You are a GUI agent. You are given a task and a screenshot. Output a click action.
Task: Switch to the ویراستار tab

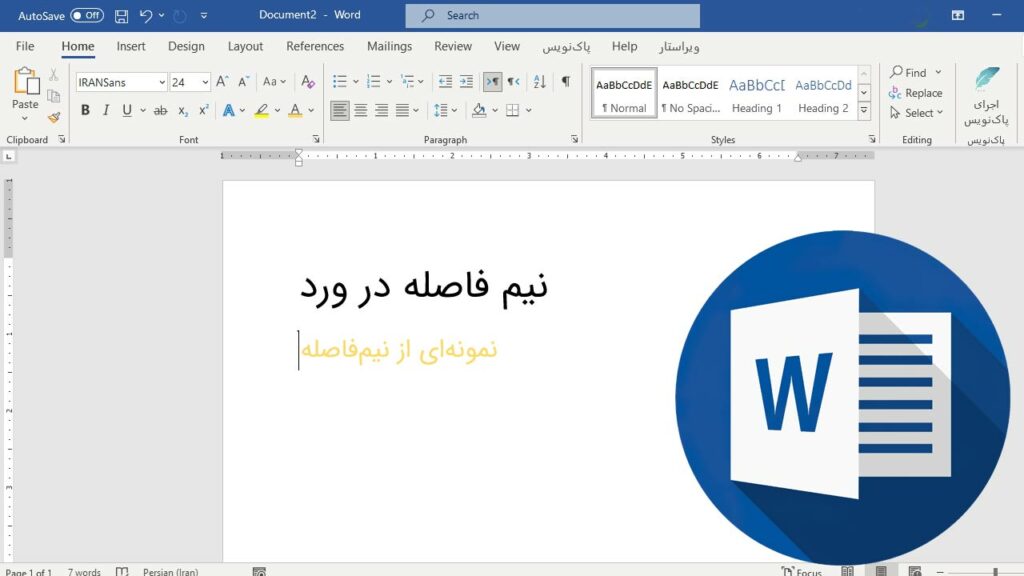pos(679,46)
